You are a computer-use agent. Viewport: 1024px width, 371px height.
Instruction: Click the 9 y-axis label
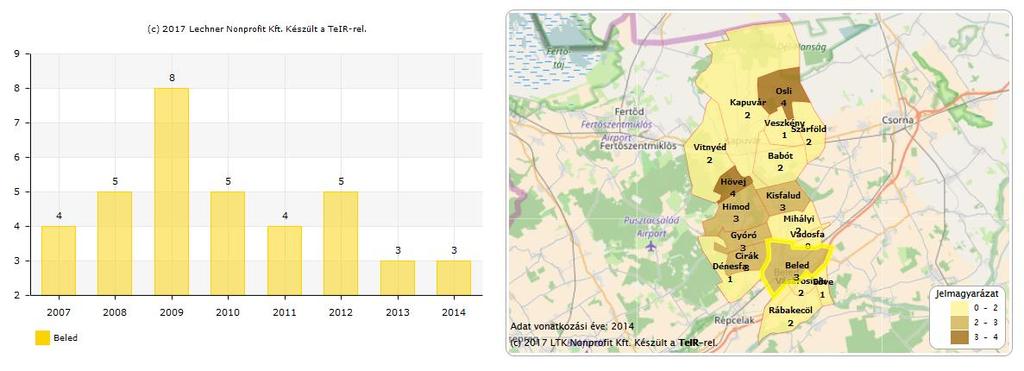click(16, 54)
